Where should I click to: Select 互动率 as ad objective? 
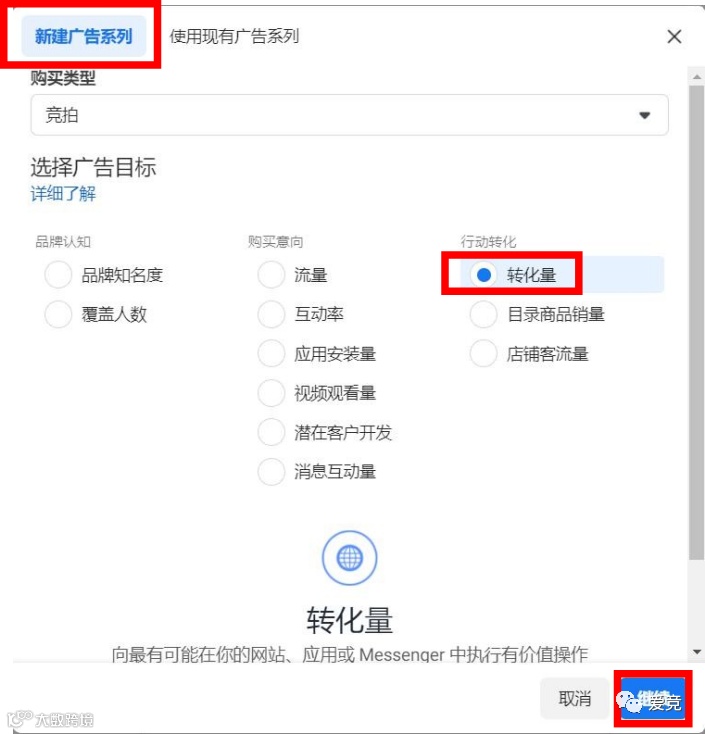271,314
